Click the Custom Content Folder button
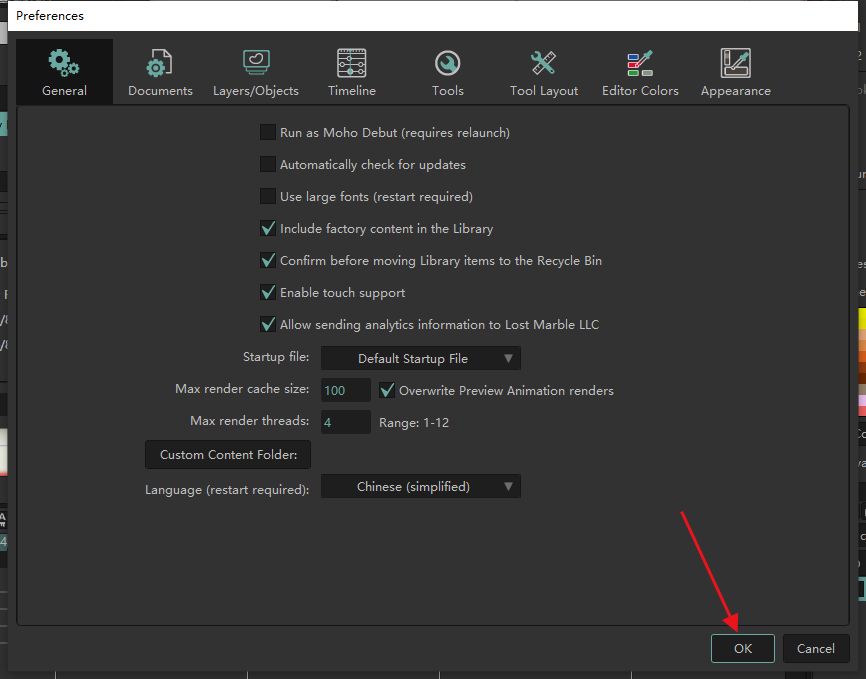 [228, 455]
